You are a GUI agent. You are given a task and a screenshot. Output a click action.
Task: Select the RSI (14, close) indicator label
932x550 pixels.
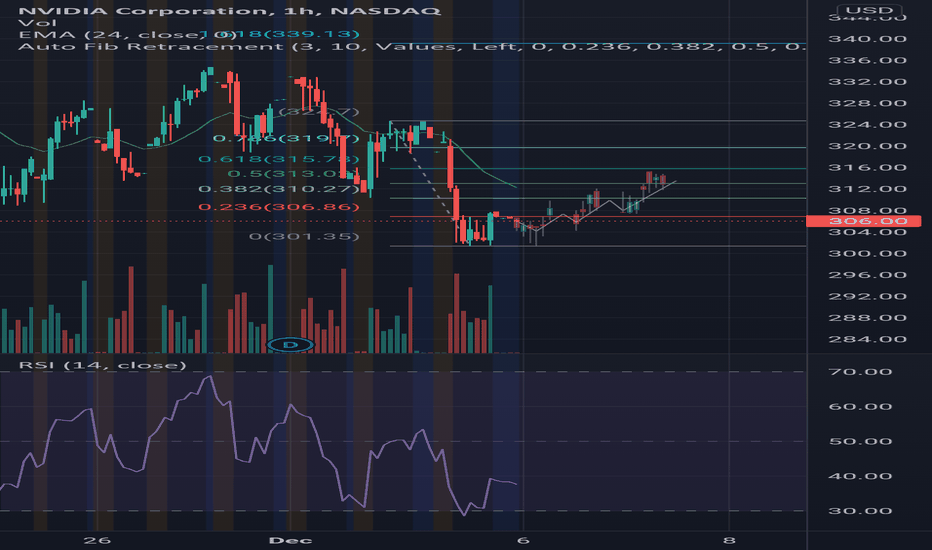coord(103,364)
